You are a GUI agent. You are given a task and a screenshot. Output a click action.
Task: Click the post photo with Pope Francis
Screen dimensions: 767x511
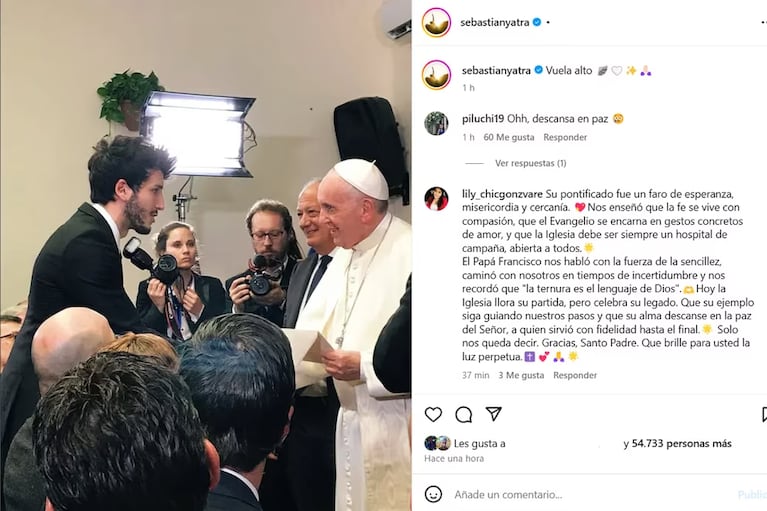point(205,255)
